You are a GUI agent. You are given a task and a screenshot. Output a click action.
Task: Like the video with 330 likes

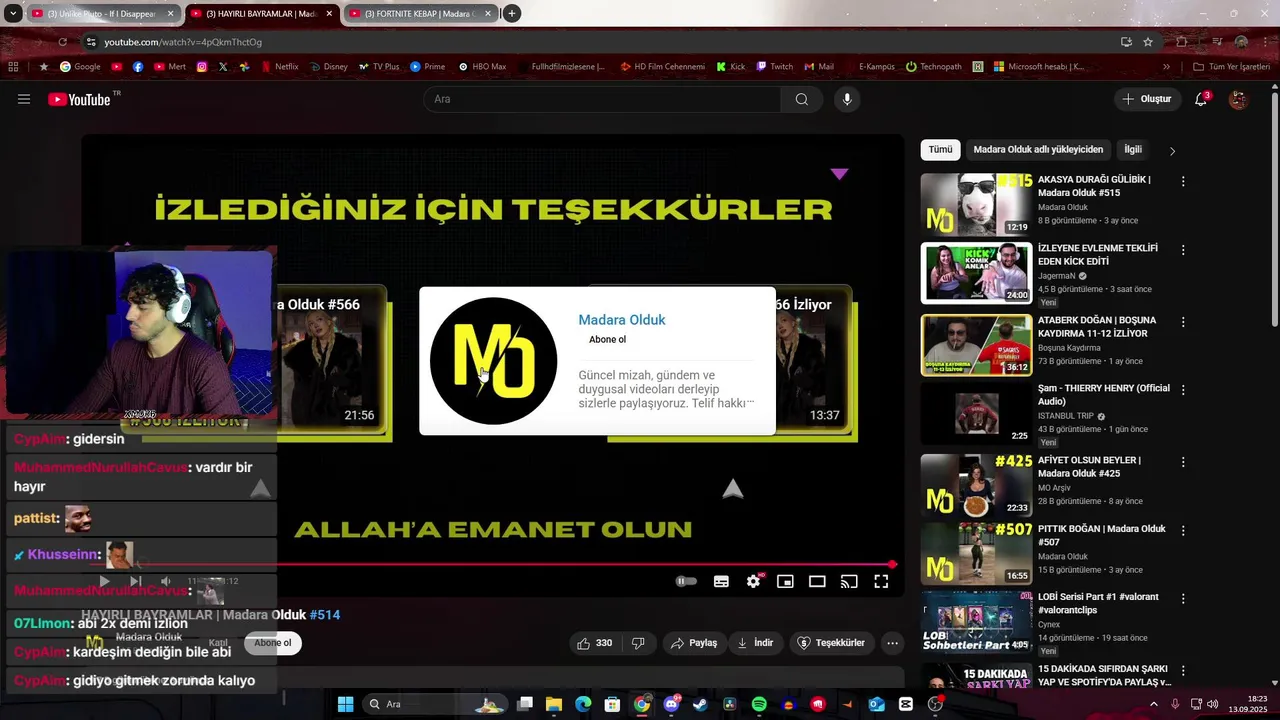(594, 643)
